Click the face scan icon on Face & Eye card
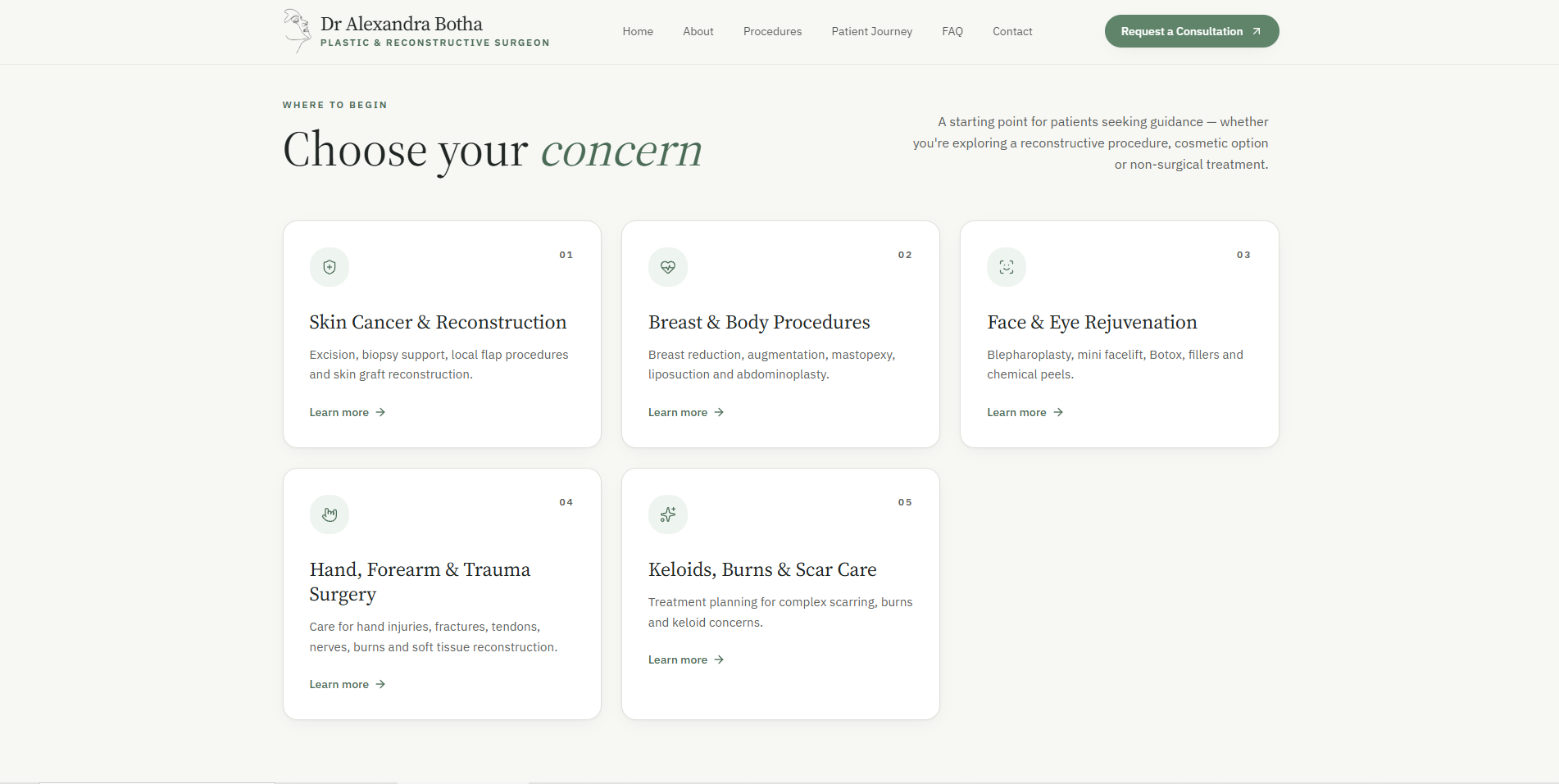The height and width of the screenshot is (784, 1559). point(1007,267)
